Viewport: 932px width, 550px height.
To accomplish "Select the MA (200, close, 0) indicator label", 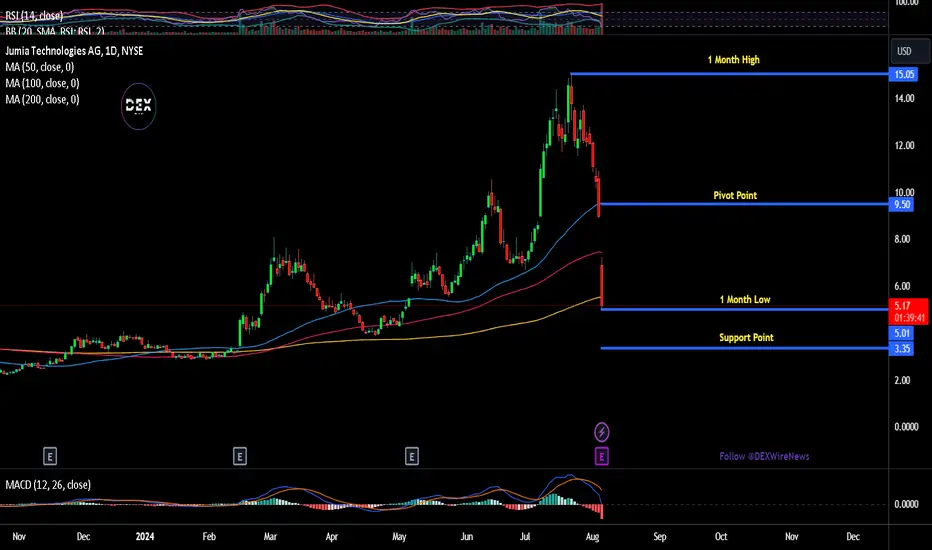I will [x=42, y=99].
